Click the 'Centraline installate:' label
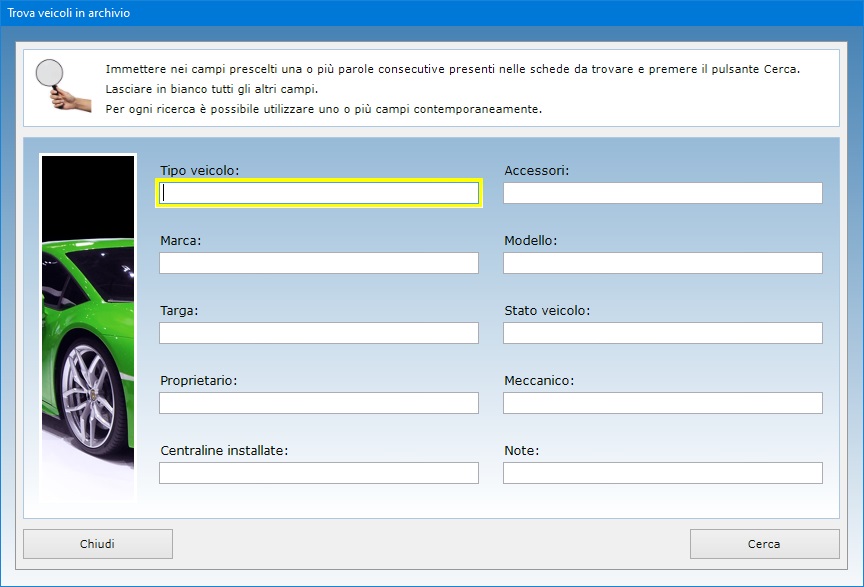864x587 pixels. coord(224,451)
